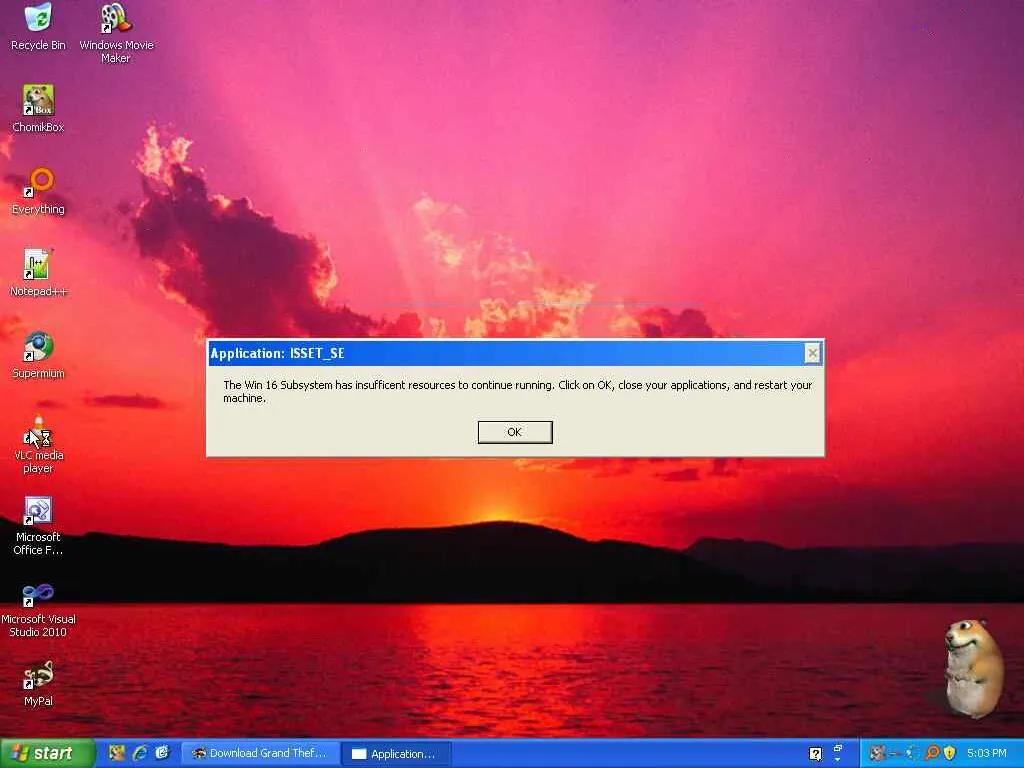Screen dimensions: 1024x768
Task: Select the VLC media player shortcut
Action: [x=38, y=443]
